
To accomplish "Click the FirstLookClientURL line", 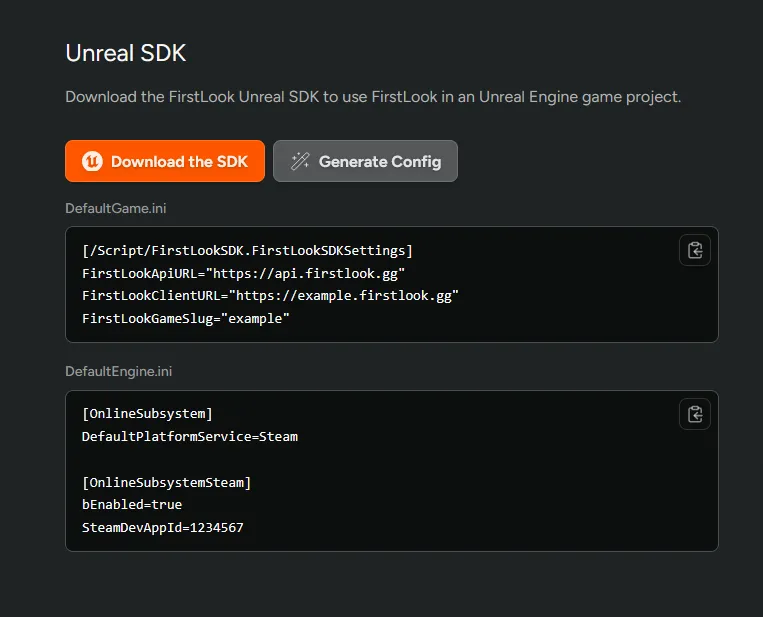I will pos(270,296).
